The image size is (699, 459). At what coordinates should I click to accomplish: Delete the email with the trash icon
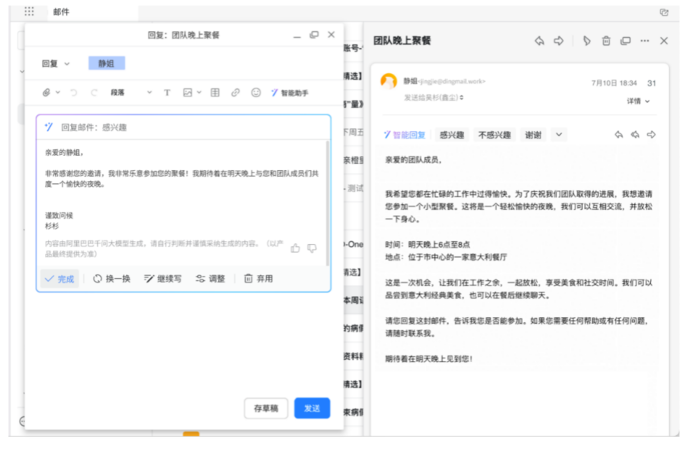605,41
